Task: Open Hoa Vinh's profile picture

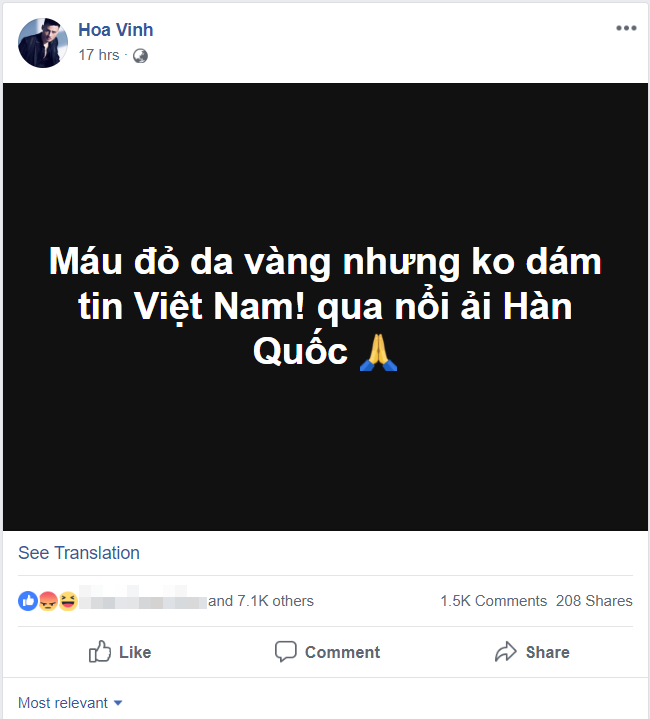Action: coord(43,42)
